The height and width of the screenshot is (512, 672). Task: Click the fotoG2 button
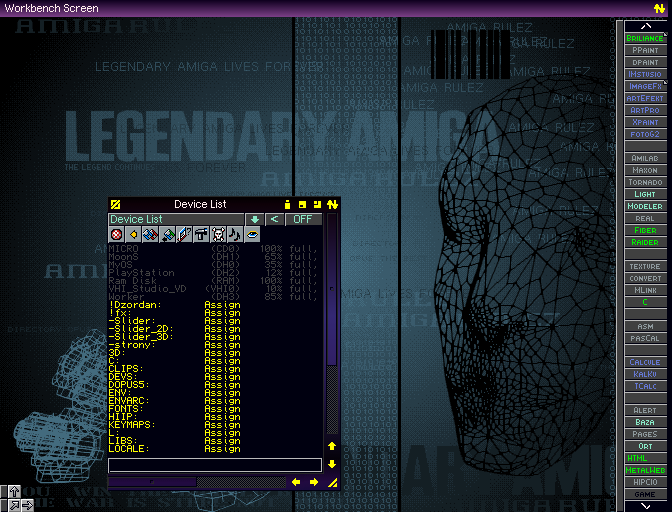pyautogui.click(x=645, y=134)
